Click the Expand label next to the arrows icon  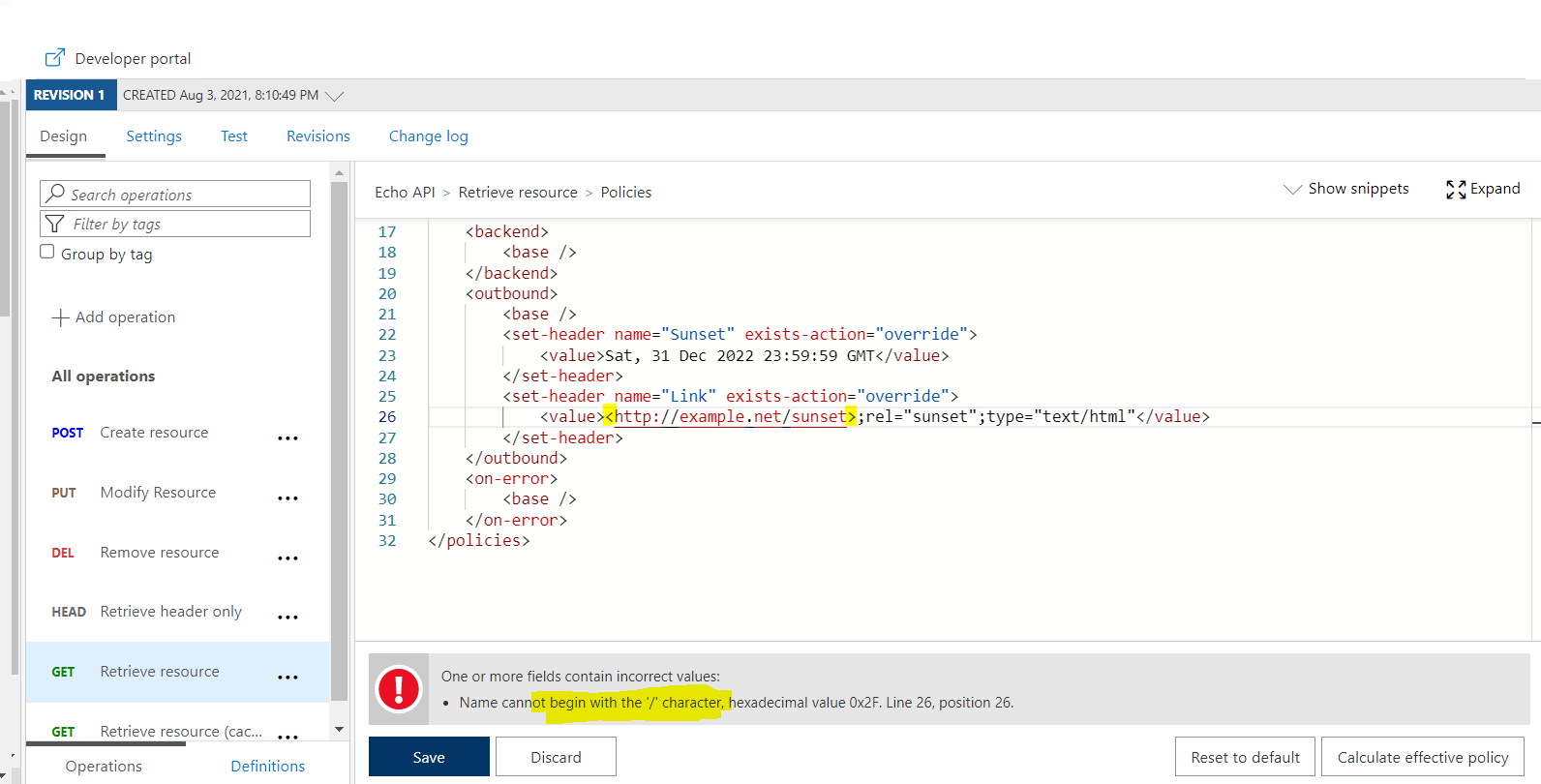(x=1496, y=189)
